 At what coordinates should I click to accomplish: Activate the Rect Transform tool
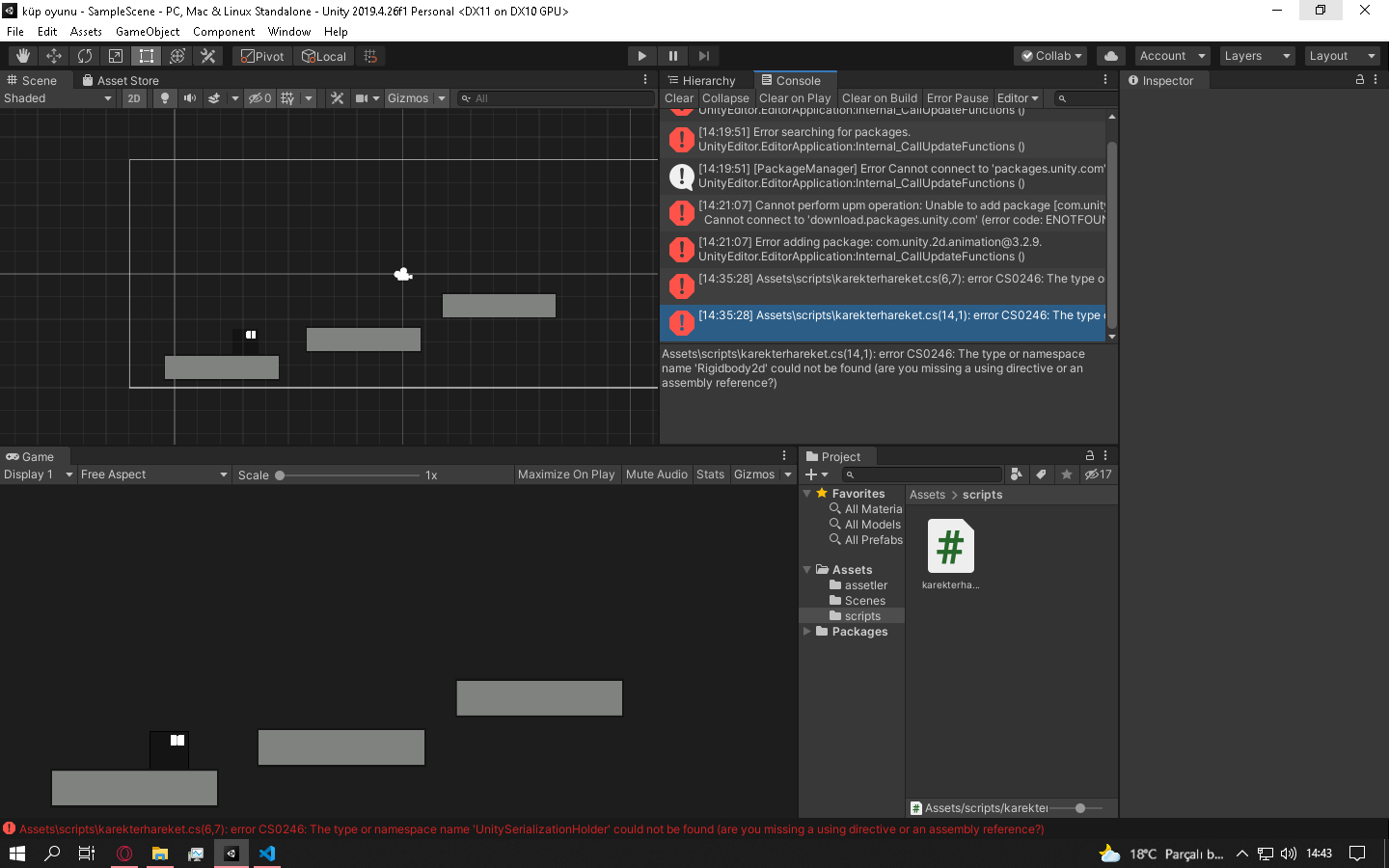pyautogui.click(x=147, y=56)
